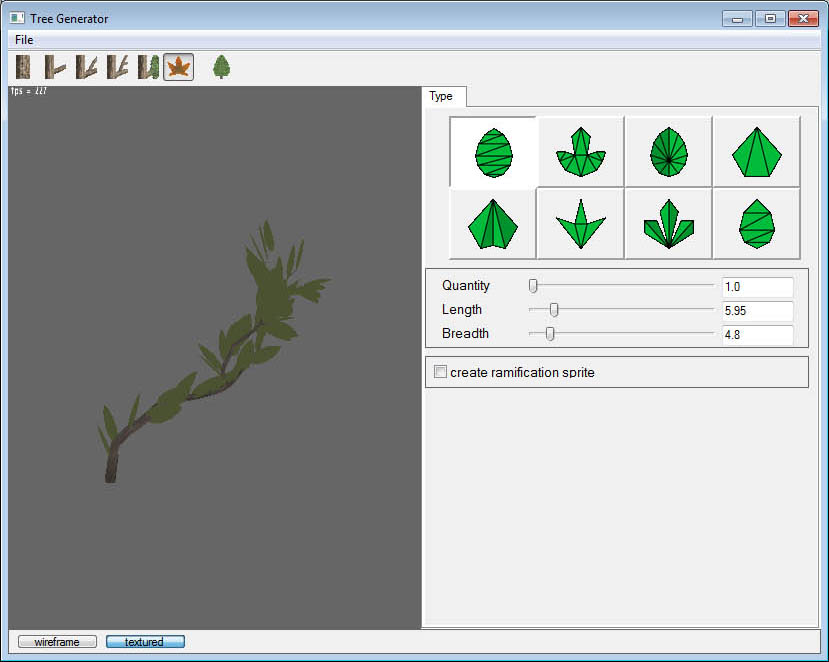Switch view to textured mode
The height and width of the screenshot is (662, 829).
(145, 642)
